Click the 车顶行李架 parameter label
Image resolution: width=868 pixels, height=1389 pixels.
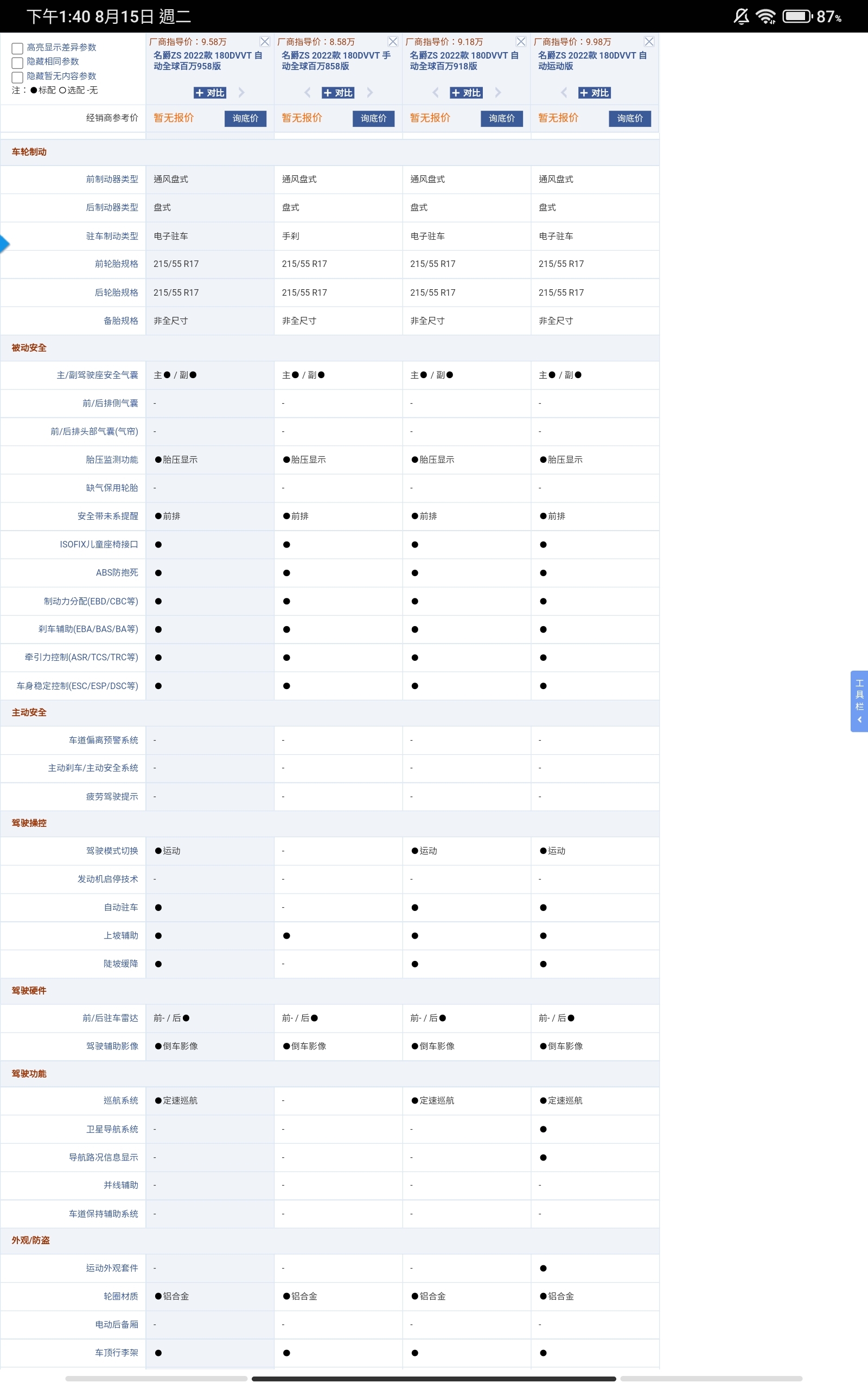pos(117,1353)
